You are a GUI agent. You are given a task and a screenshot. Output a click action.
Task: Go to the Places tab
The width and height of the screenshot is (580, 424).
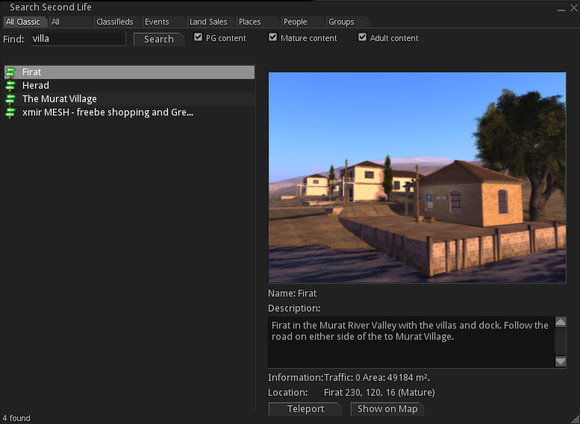tap(257, 22)
